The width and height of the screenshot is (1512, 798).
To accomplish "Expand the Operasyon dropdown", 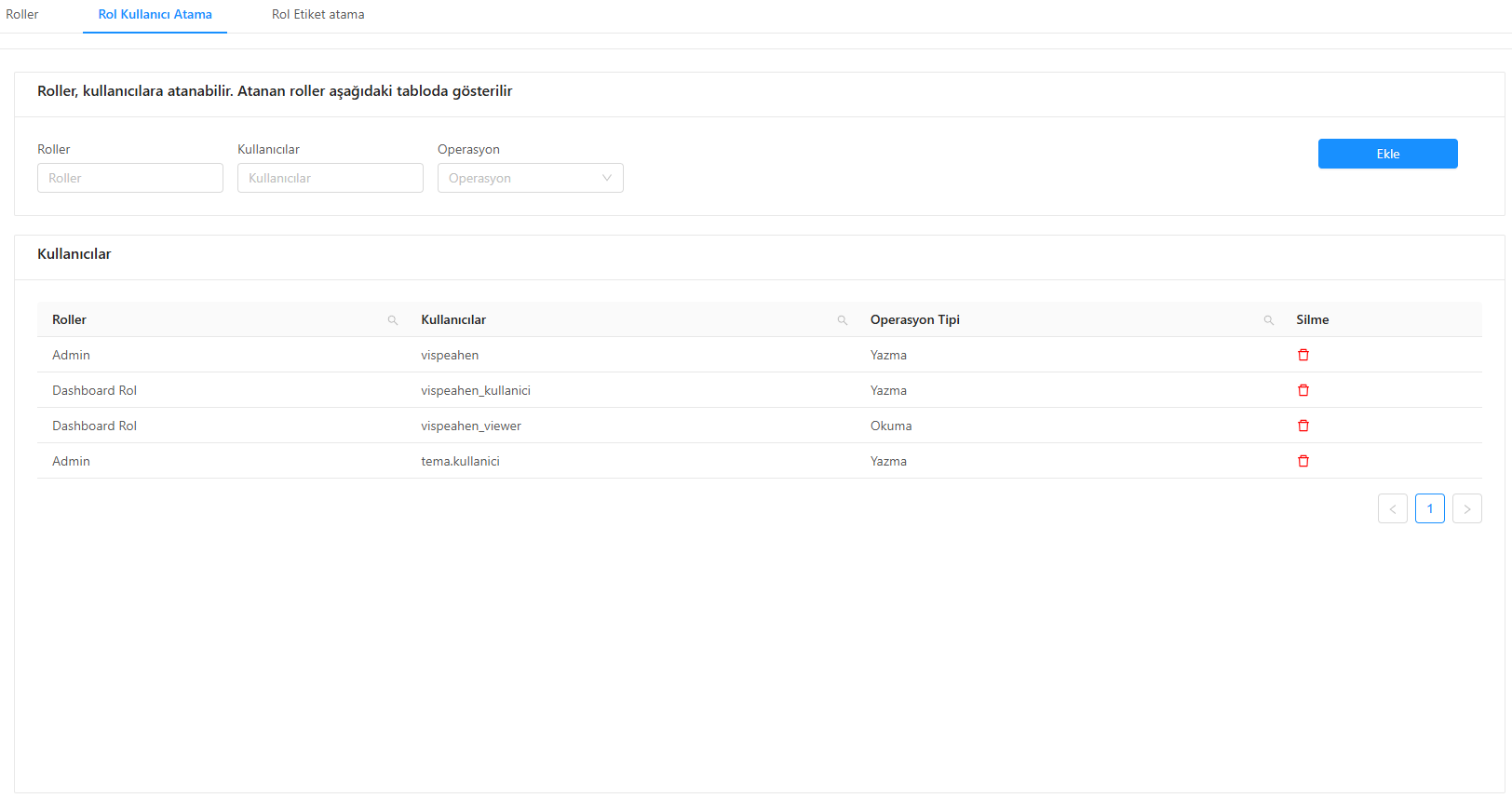I will pyautogui.click(x=530, y=178).
